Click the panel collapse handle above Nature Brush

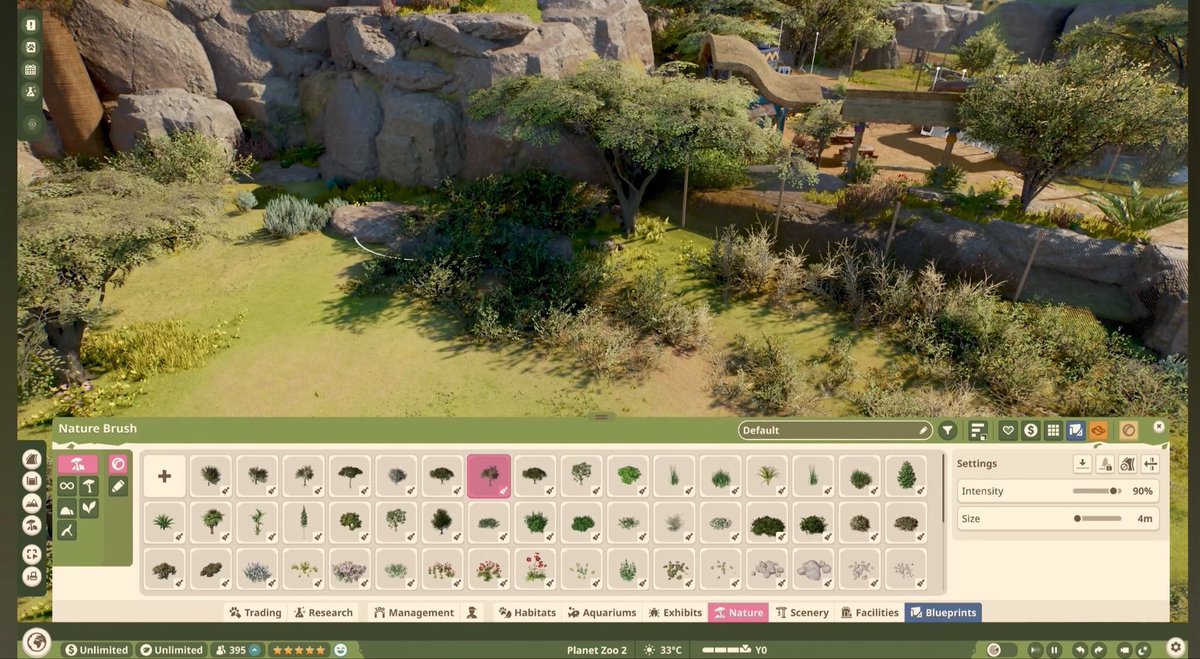601,416
